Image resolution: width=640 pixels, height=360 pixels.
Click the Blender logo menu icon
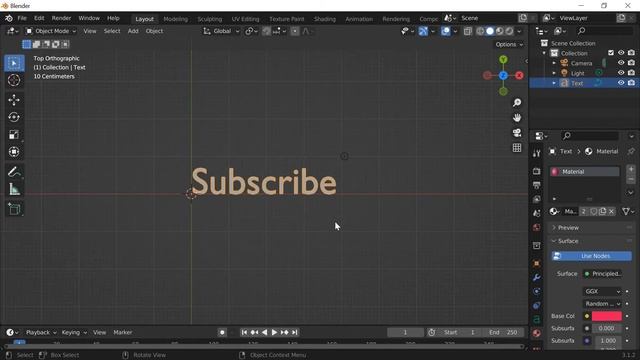point(9,18)
